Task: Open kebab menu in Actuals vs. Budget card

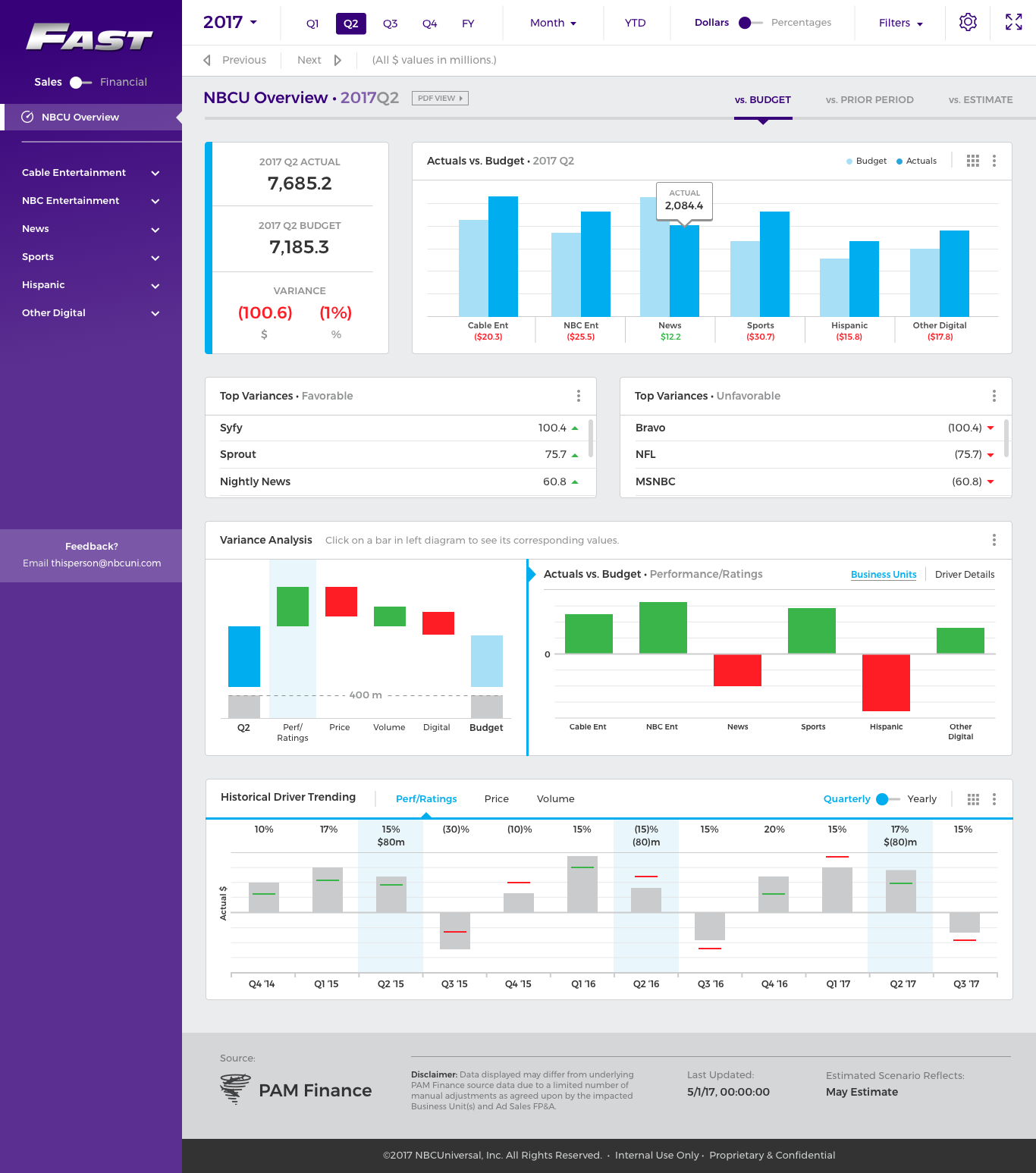Action: [994, 161]
